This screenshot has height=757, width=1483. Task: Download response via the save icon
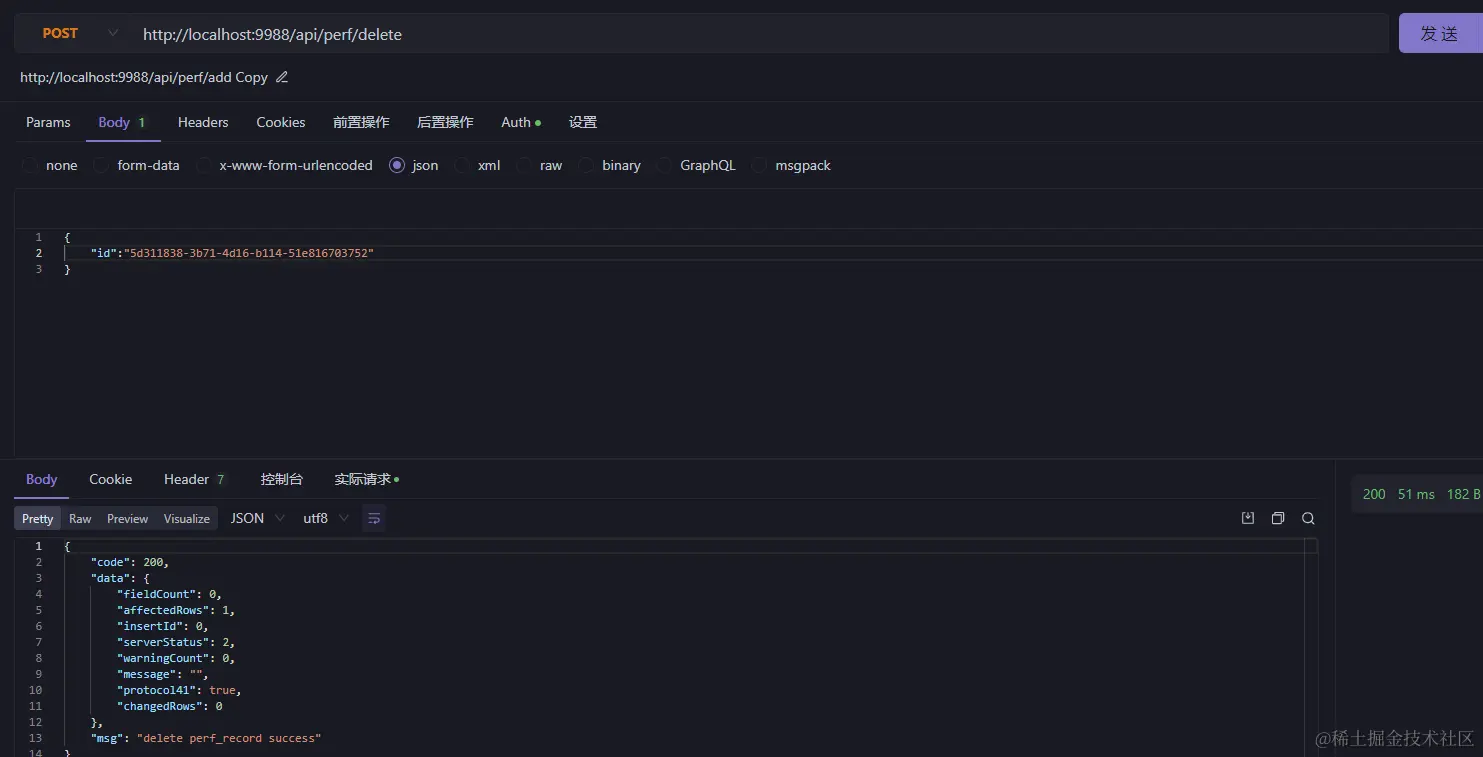(x=1248, y=518)
